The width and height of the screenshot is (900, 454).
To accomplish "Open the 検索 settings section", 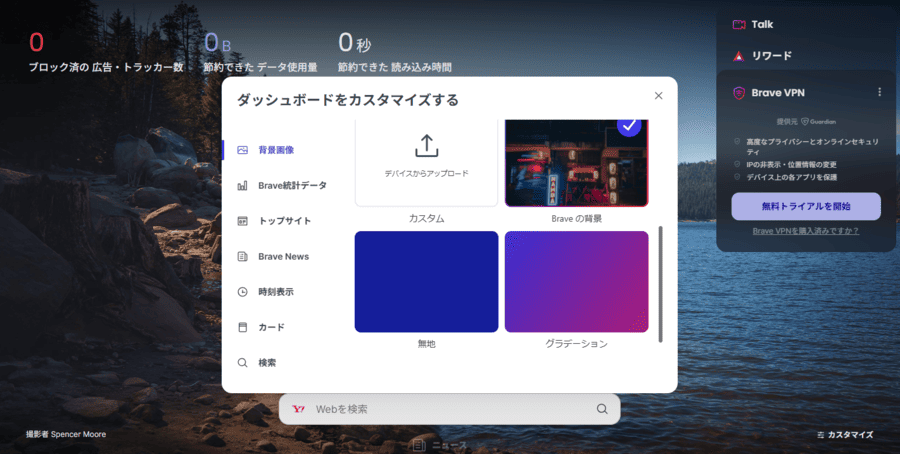I will 257,363.
